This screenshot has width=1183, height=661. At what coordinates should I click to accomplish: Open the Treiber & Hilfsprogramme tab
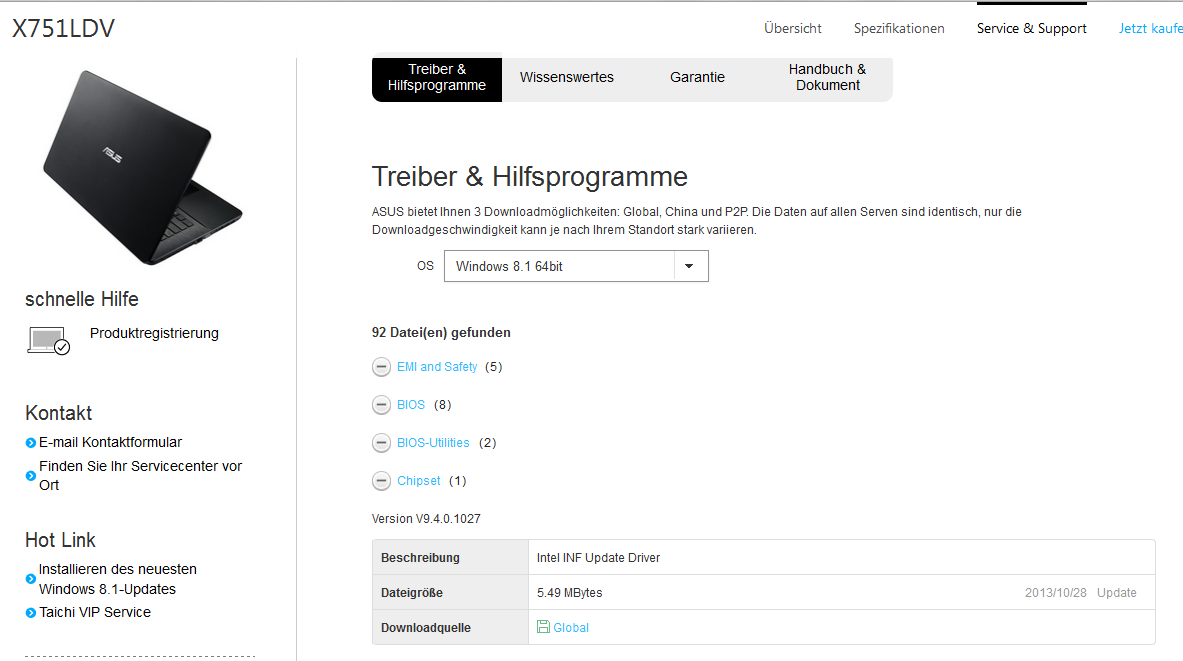coord(437,78)
